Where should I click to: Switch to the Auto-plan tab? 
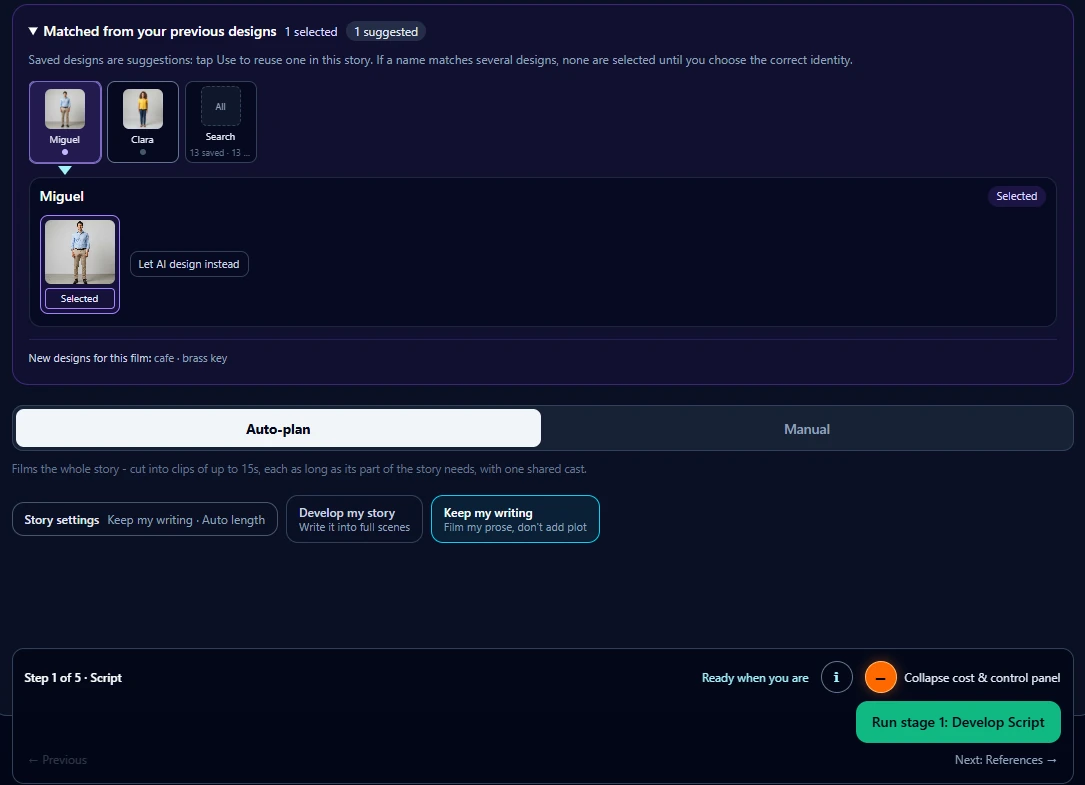tap(278, 428)
